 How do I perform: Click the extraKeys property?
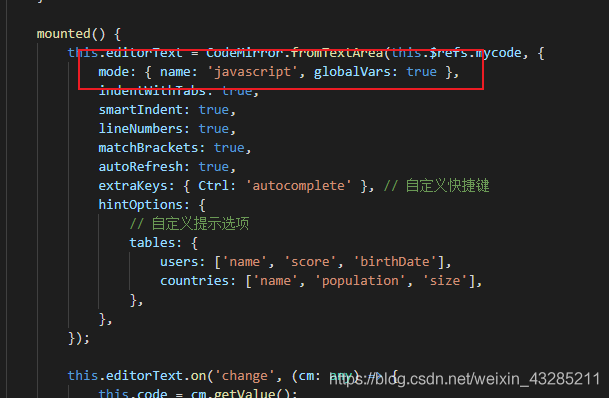[132, 186]
